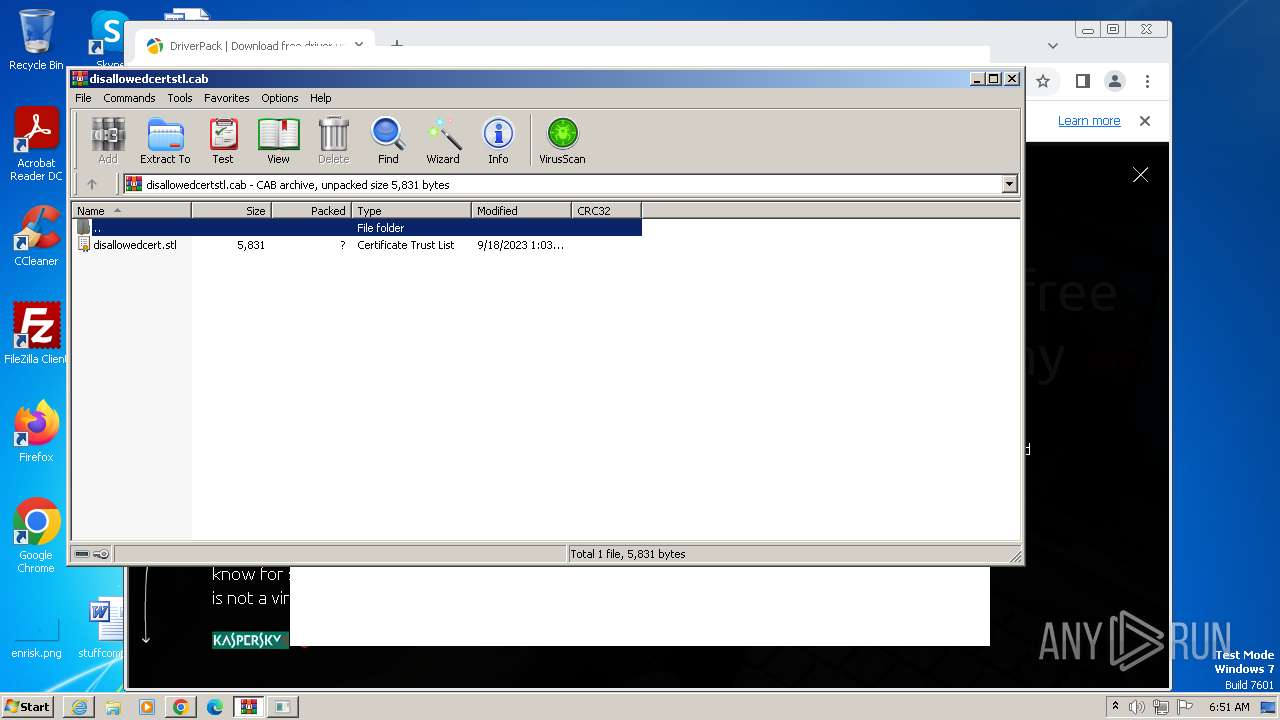Open Edge from the taskbar
The height and width of the screenshot is (720, 1280).
(x=215, y=707)
